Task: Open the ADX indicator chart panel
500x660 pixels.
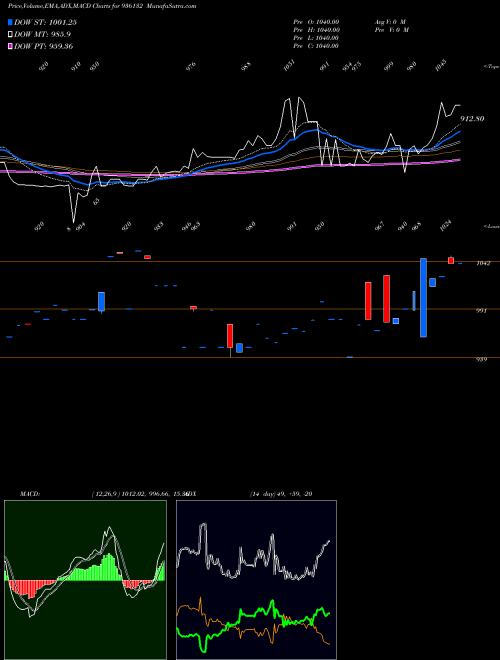Action: (256, 580)
